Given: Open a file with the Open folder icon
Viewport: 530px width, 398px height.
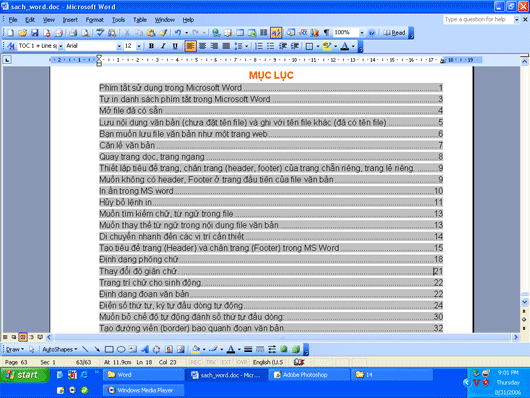Looking at the screenshot, I should [22, 33].
